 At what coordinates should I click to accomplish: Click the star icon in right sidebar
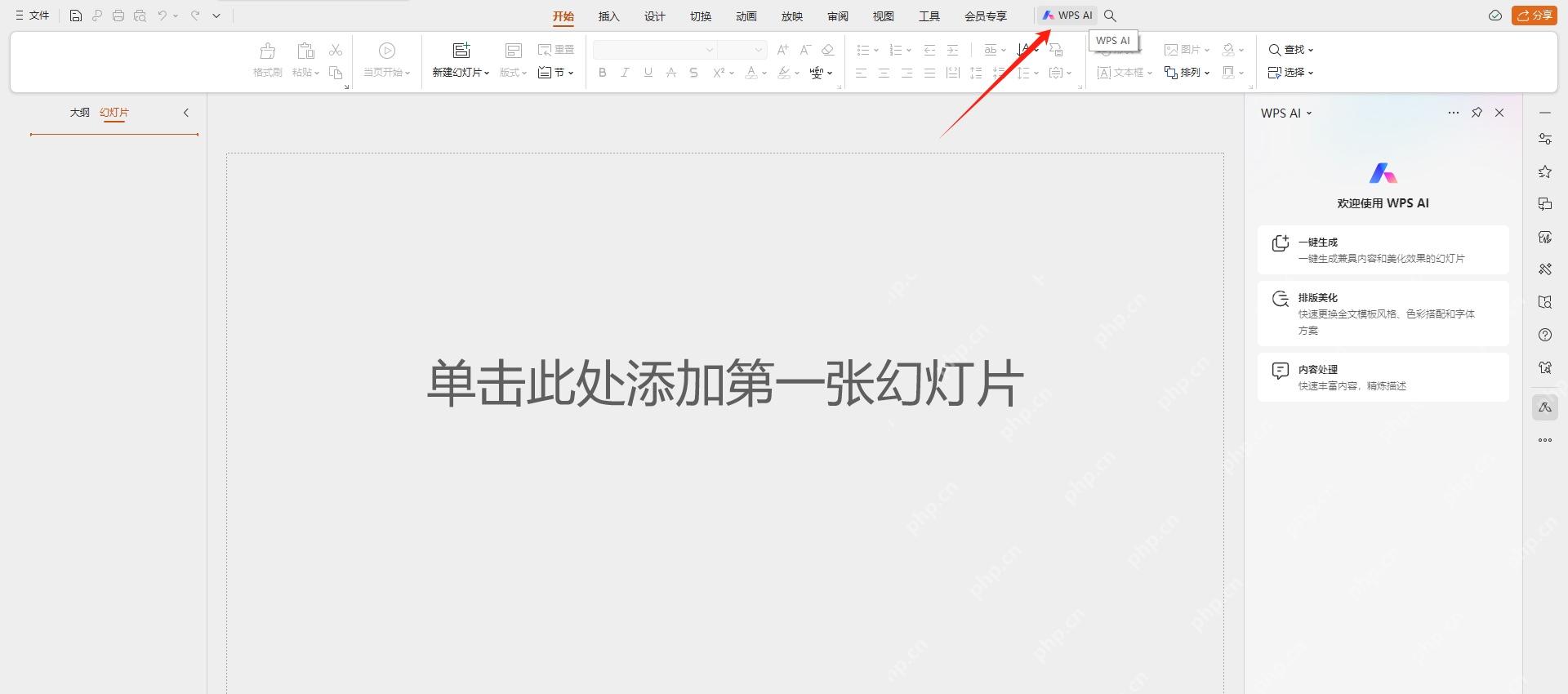[1545, 171]
